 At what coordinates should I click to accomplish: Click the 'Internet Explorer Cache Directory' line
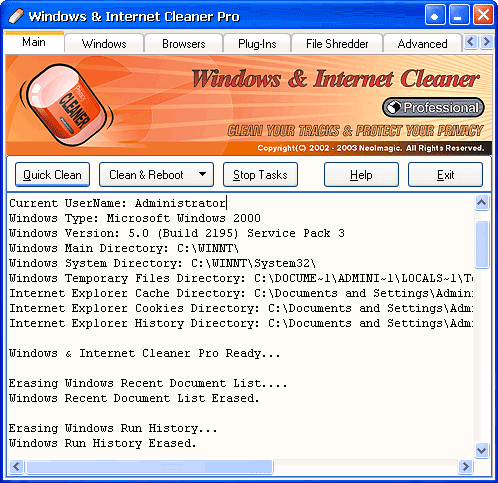[x=241, y=293]
